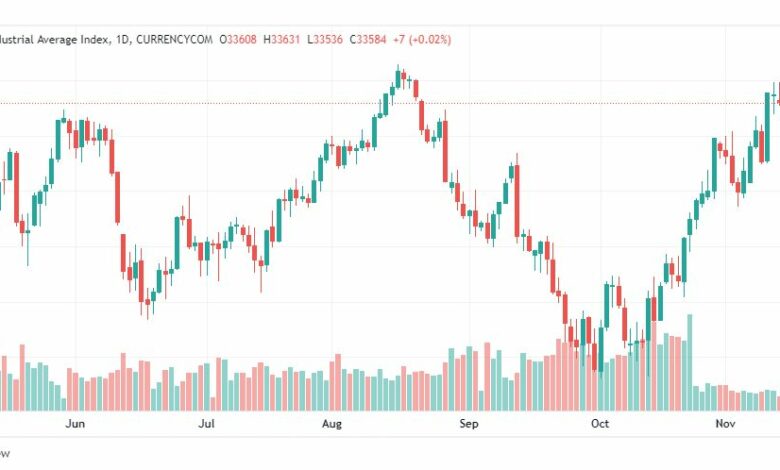Click the partial logo text at bottom-left
The image size is (780, 470).
tap(5, 453)
